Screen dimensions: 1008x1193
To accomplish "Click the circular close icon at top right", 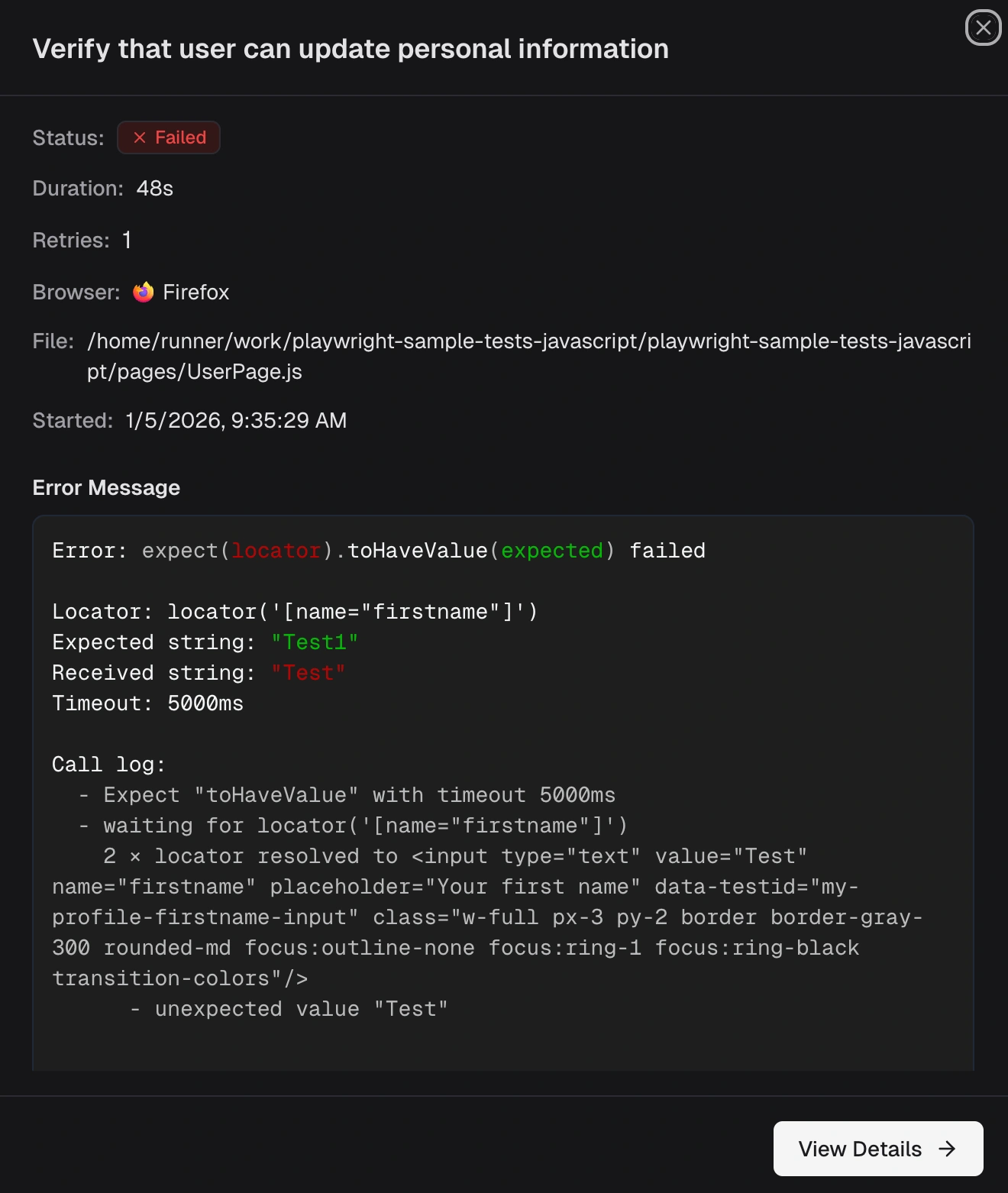I will [x=983, y=28].
